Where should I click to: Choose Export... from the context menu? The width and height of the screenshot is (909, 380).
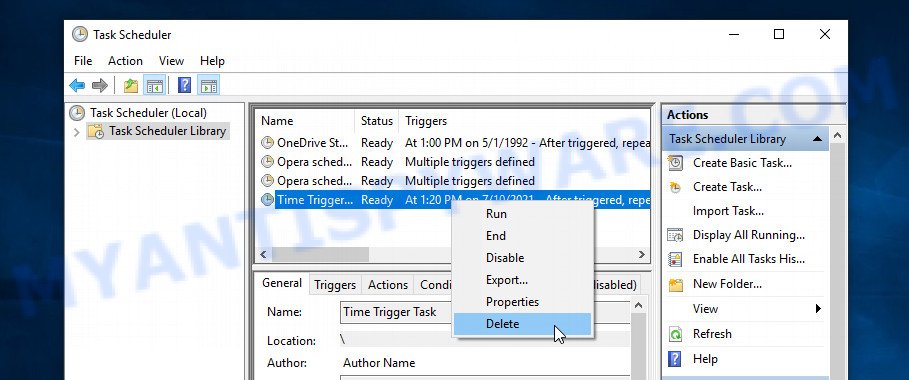[x=522, y=280]
